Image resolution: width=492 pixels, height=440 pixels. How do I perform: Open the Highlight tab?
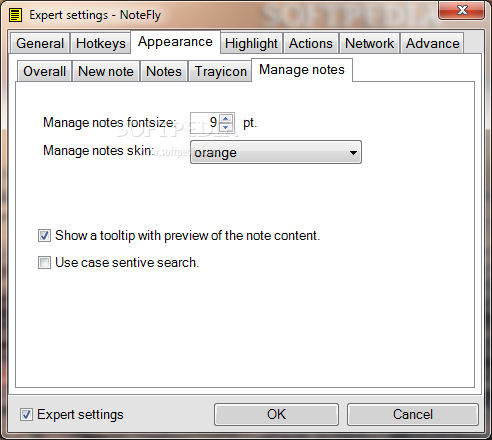point(251,43)
